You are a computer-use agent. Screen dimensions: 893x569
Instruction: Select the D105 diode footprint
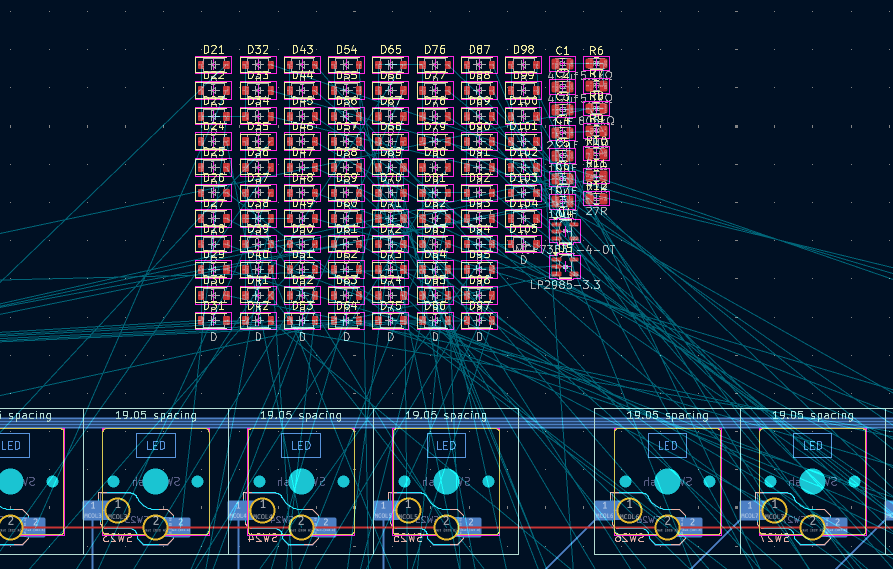click(523, 244)
